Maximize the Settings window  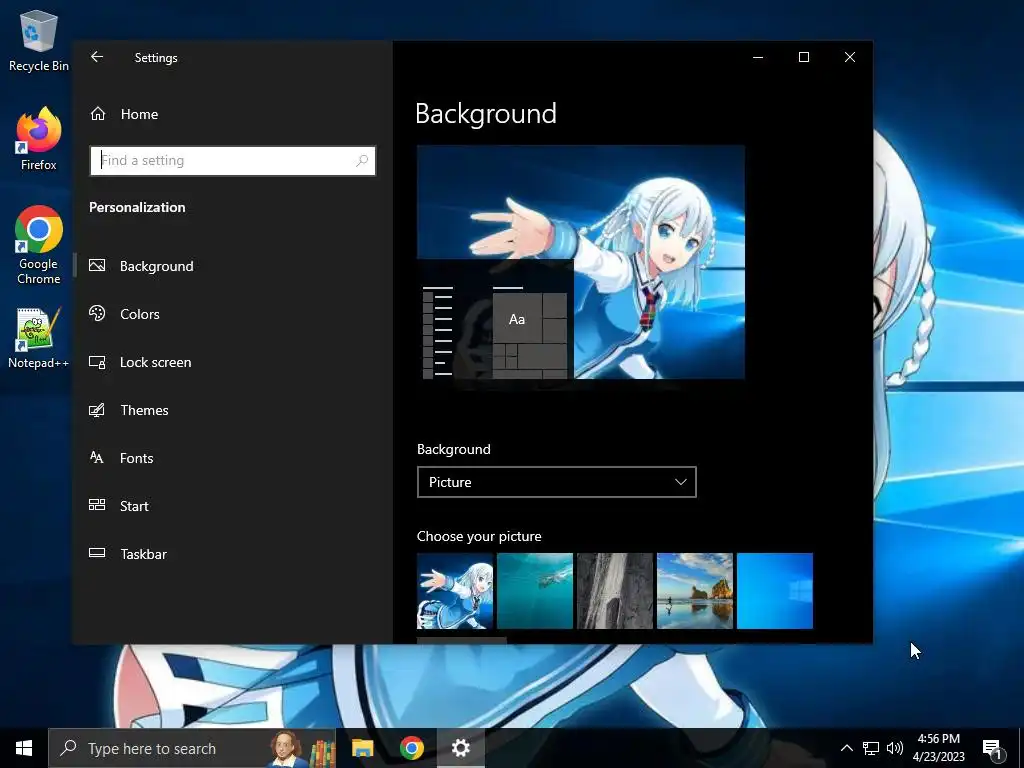coord(804,57)
